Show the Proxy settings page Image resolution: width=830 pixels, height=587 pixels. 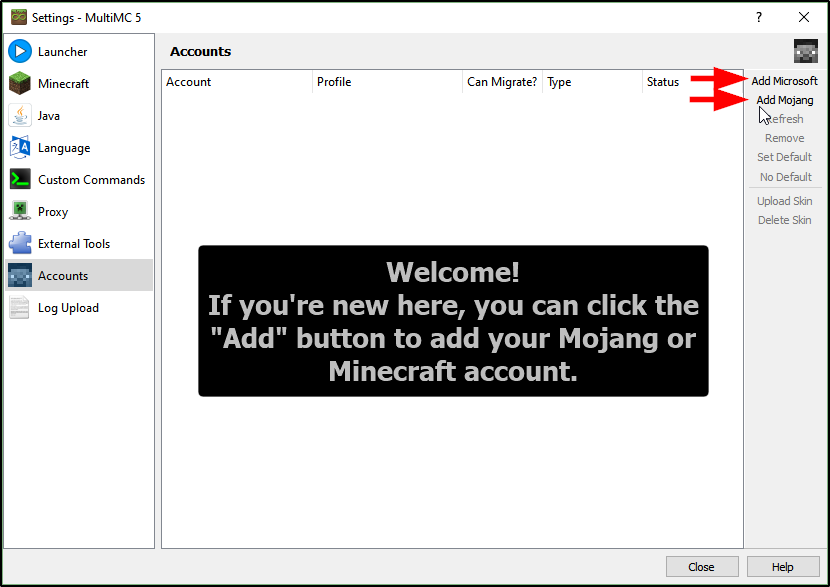79,212
